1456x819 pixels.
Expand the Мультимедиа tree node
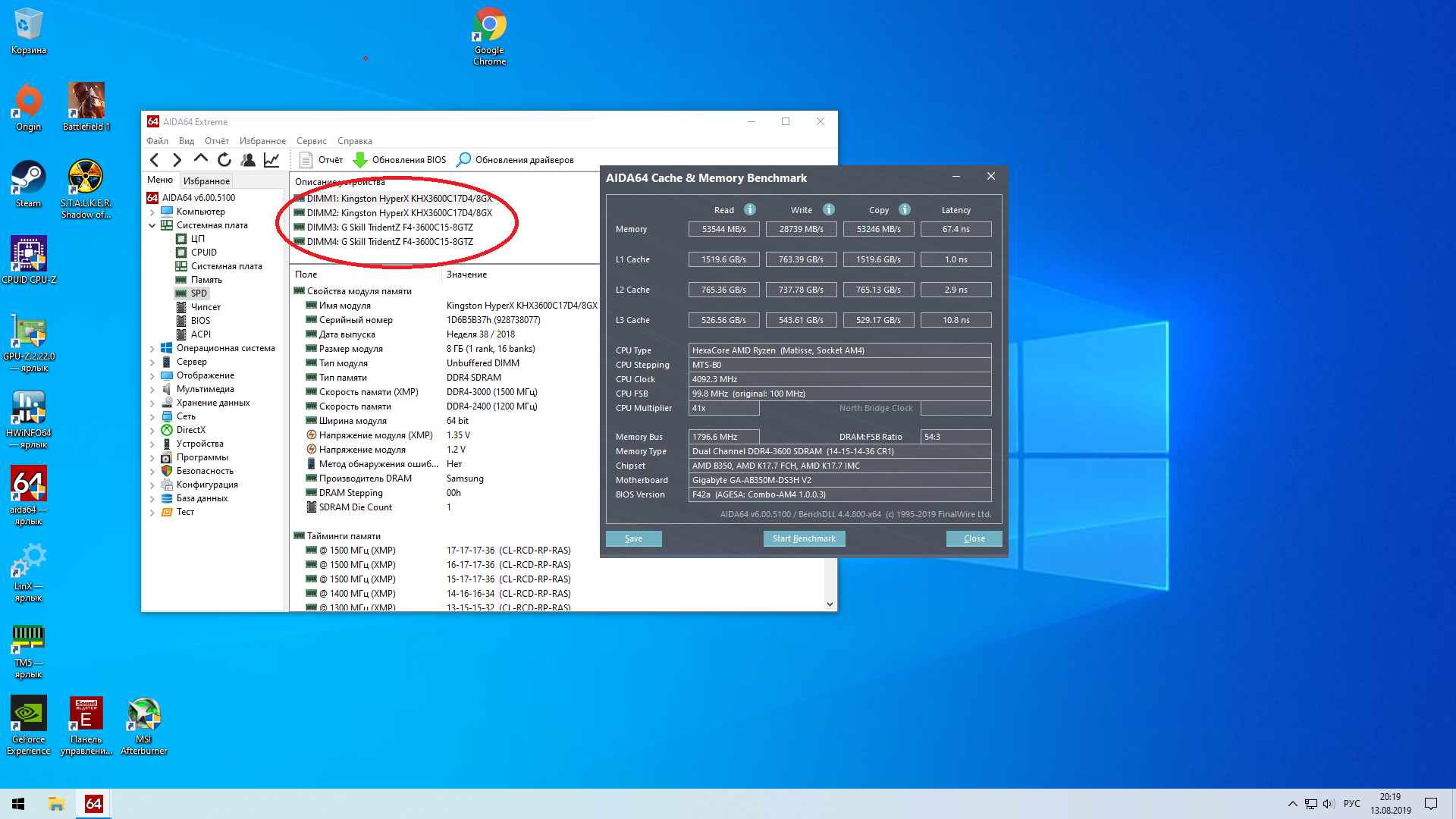point(152,390)
